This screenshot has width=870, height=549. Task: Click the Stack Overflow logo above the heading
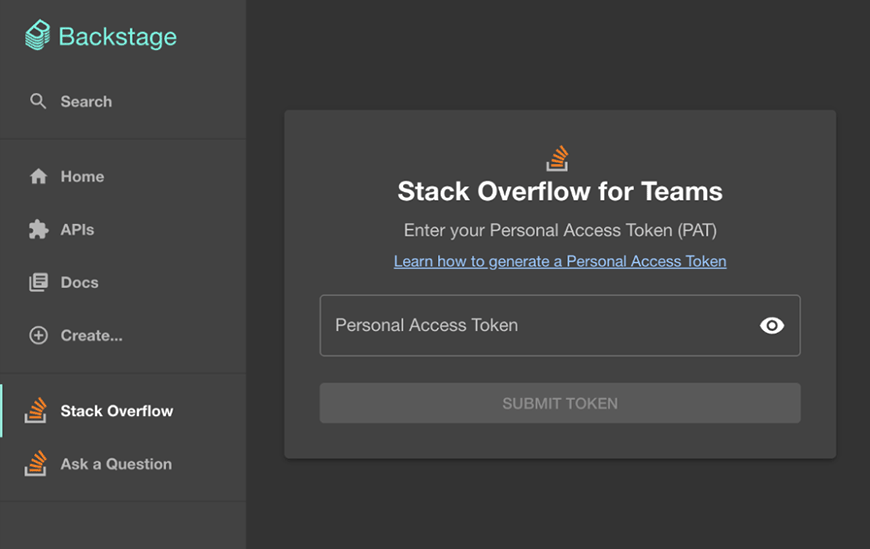pos(558,158)
